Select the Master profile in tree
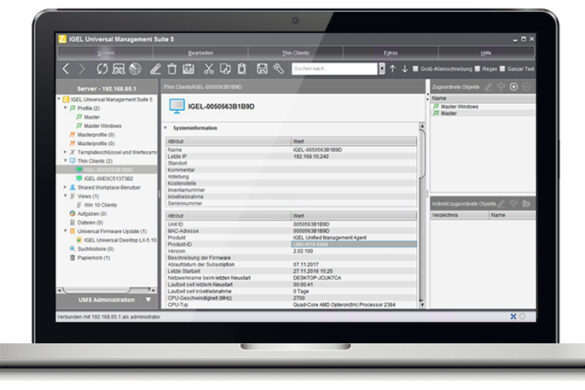Screen dimensions: 585x390 pos(92,117)
